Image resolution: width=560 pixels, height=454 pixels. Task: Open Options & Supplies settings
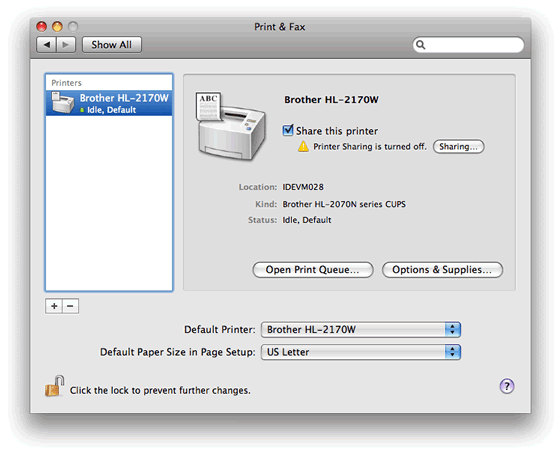coord(442,270)
